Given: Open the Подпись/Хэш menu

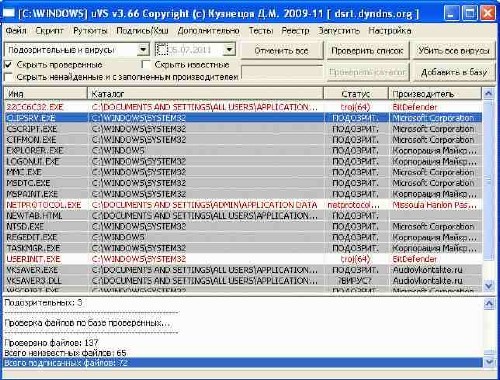Looking at the screenshot, I should (x=142, y=31).
